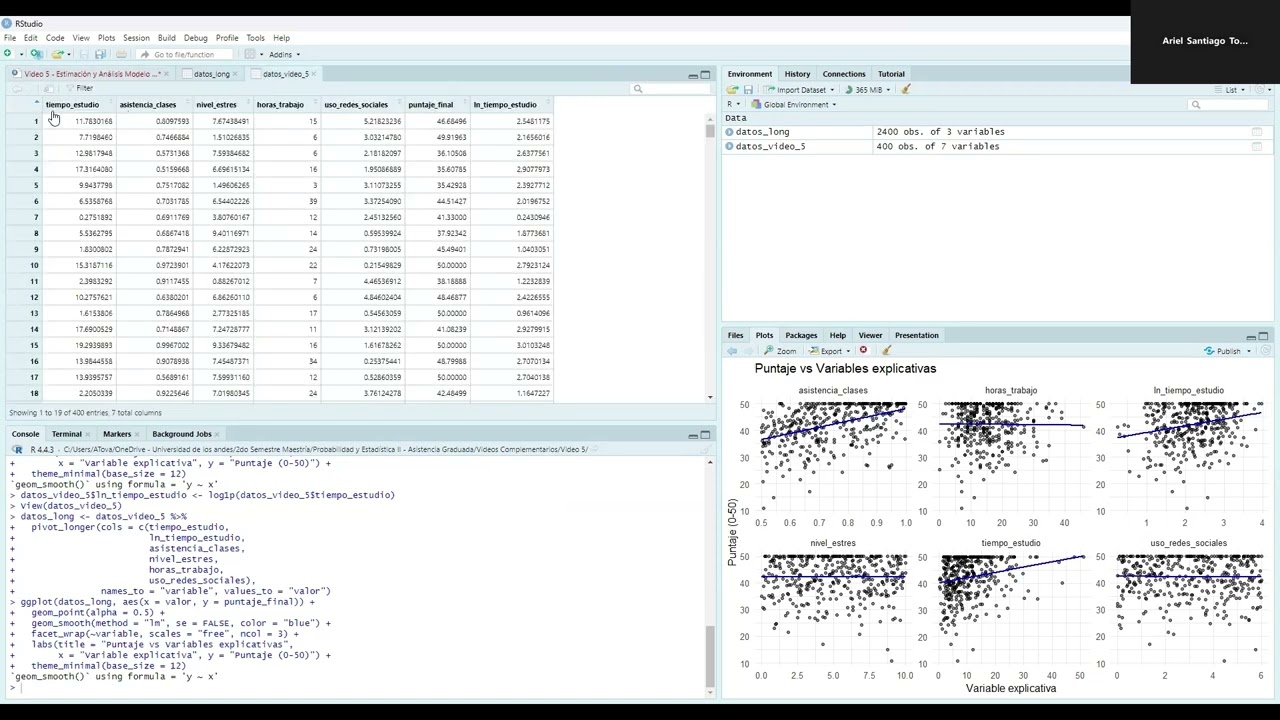
Task: Click the data viewer search field
Action: click(670, 89)
